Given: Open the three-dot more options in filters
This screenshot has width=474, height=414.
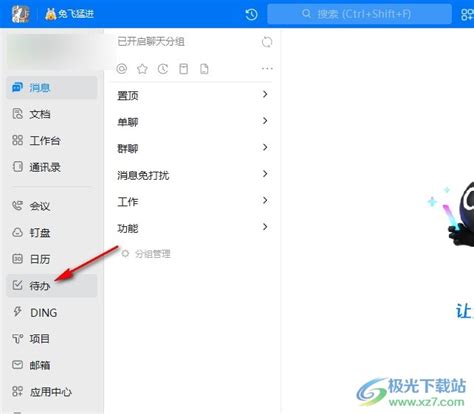Looking at the screenshot, I should point(267,69).
